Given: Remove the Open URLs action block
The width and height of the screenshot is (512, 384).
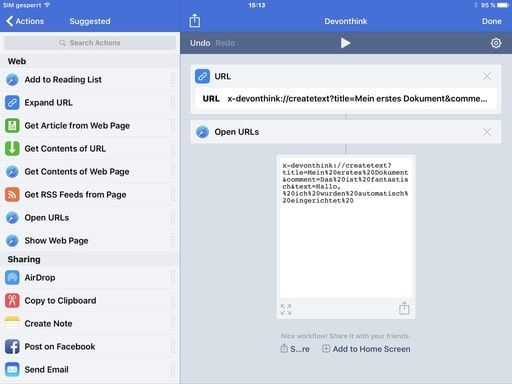Looking at the screenshot, I should tap(487, 132).
